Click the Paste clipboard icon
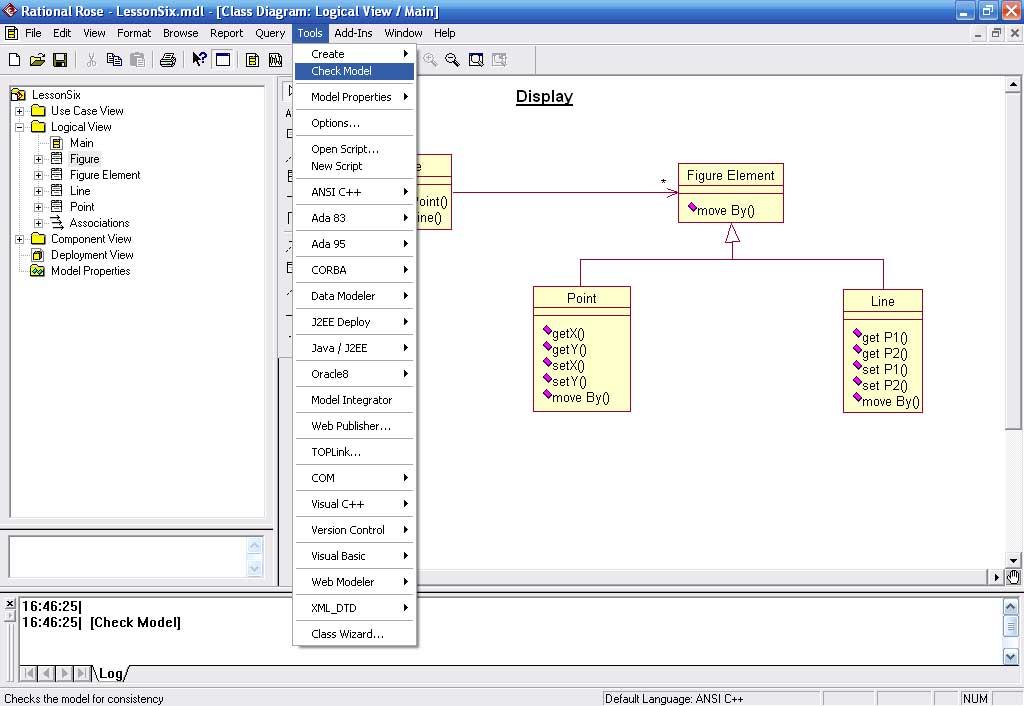This screenshot has width=1024, height=706. pos(137,60)
